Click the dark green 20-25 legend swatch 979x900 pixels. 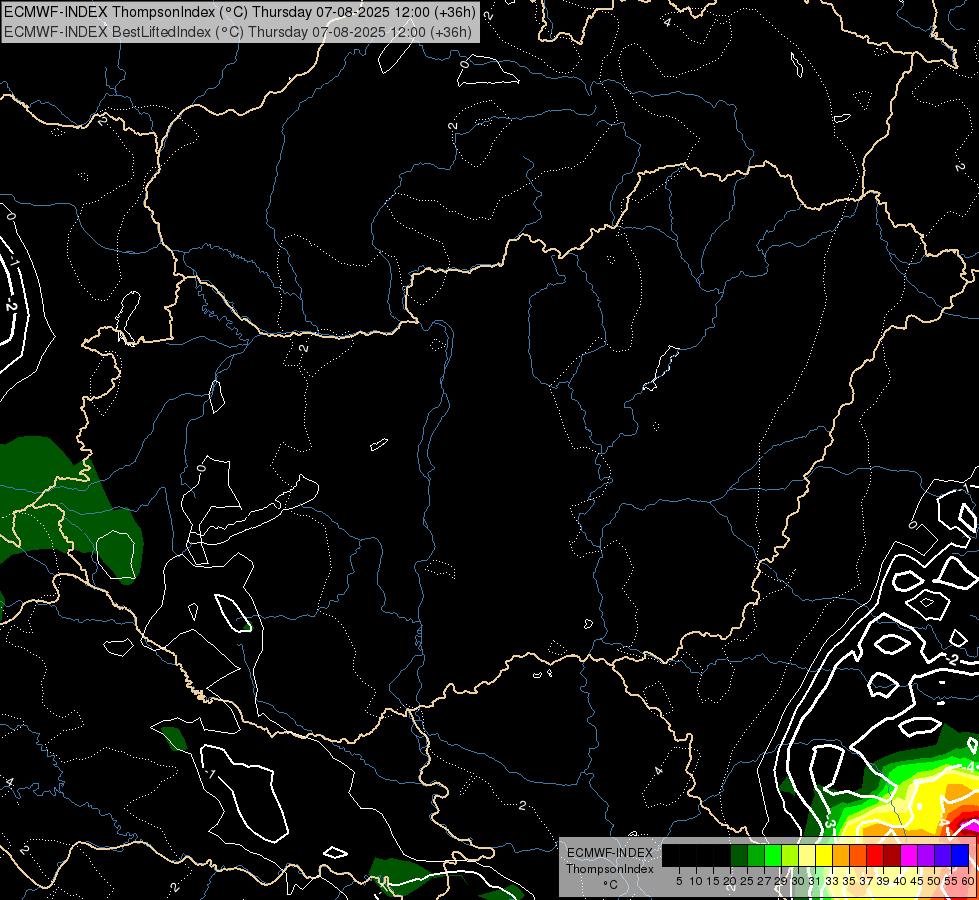click(739, 855)
